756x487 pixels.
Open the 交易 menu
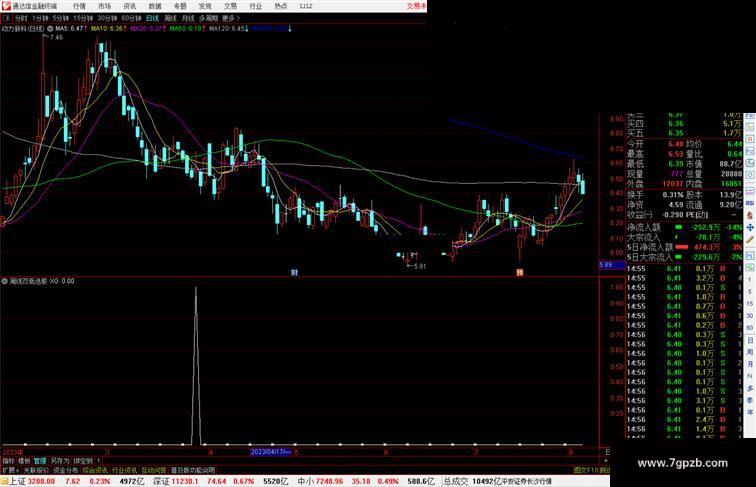(x=230, y=6)
